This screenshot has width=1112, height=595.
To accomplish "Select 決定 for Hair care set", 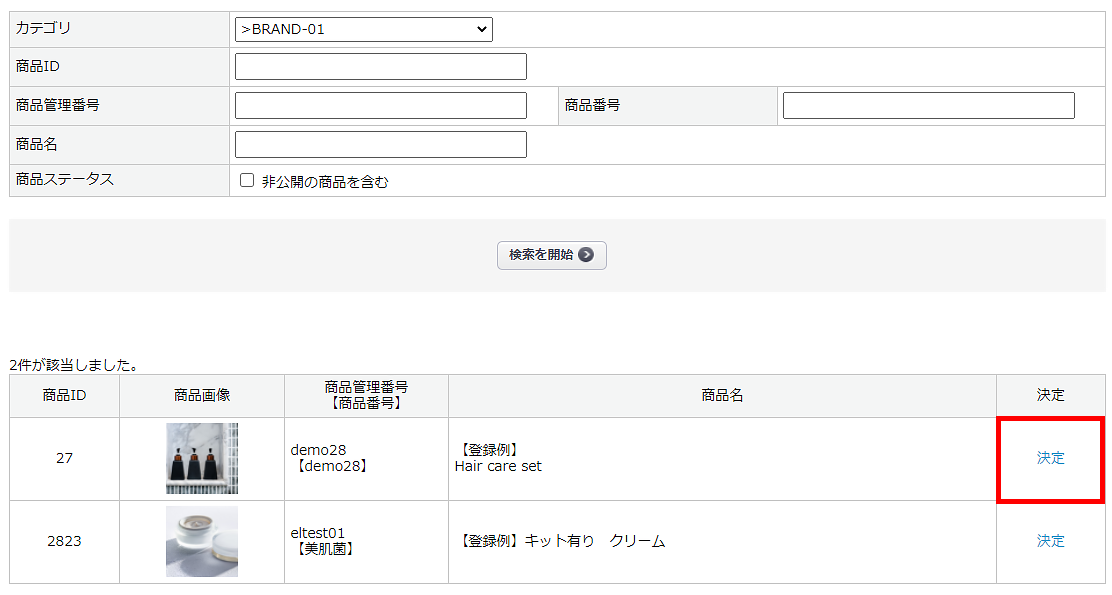I will pos(1050,458).
